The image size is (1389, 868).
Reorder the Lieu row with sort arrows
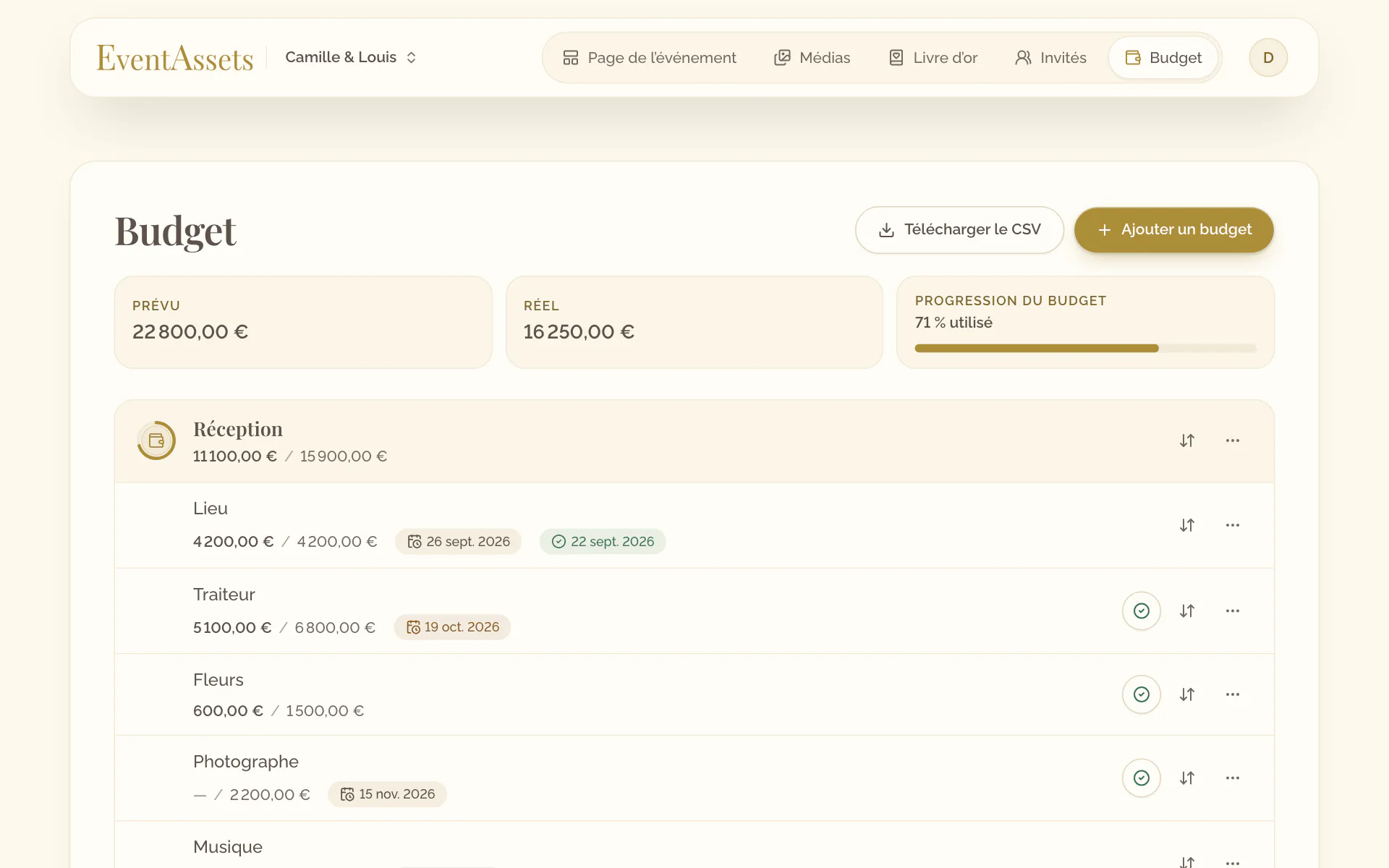pyautogui.click(x=1187, y=525)
